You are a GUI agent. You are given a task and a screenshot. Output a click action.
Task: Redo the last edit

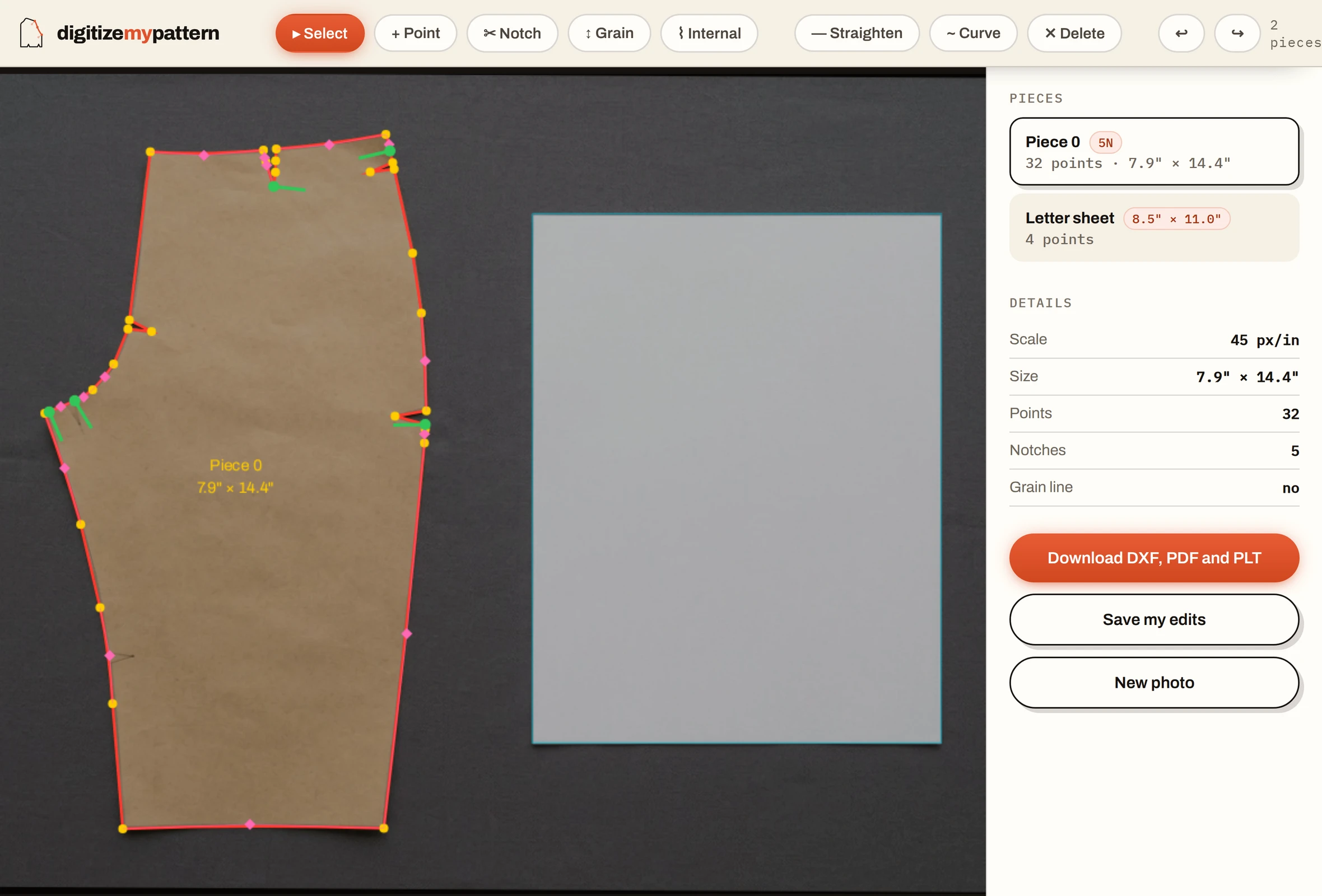[1237, 33]
